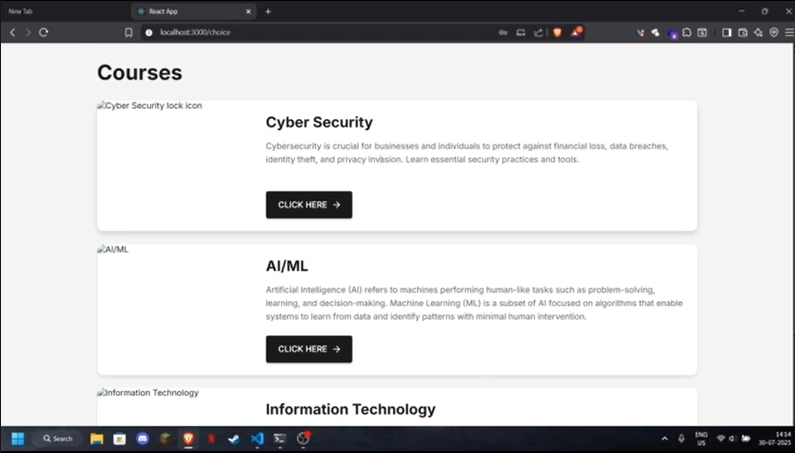The height and width of the screenshot is (453, 795).
Task: Reload the page with the refresh icon
Action: point(44,32)
